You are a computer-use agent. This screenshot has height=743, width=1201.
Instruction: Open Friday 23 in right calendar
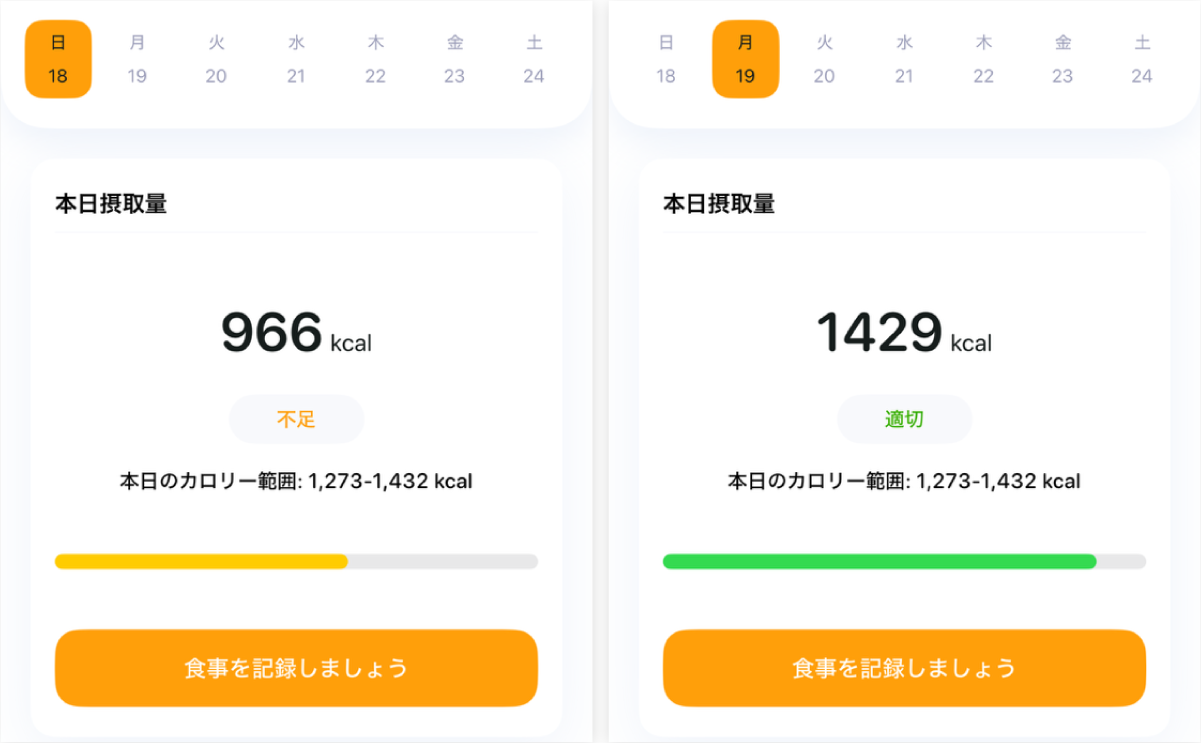[x=1063, y=59]
